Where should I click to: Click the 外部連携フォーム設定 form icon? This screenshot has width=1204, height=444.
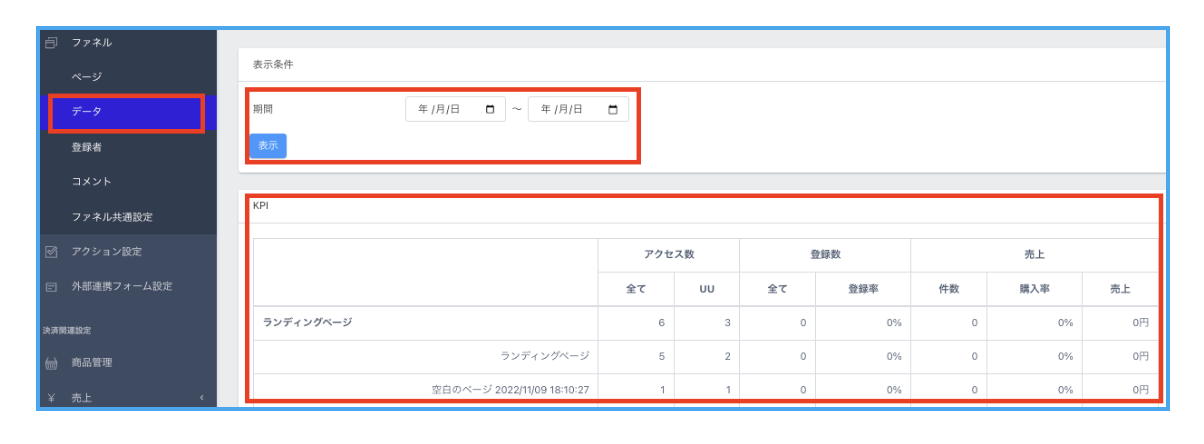click(51, 287)
